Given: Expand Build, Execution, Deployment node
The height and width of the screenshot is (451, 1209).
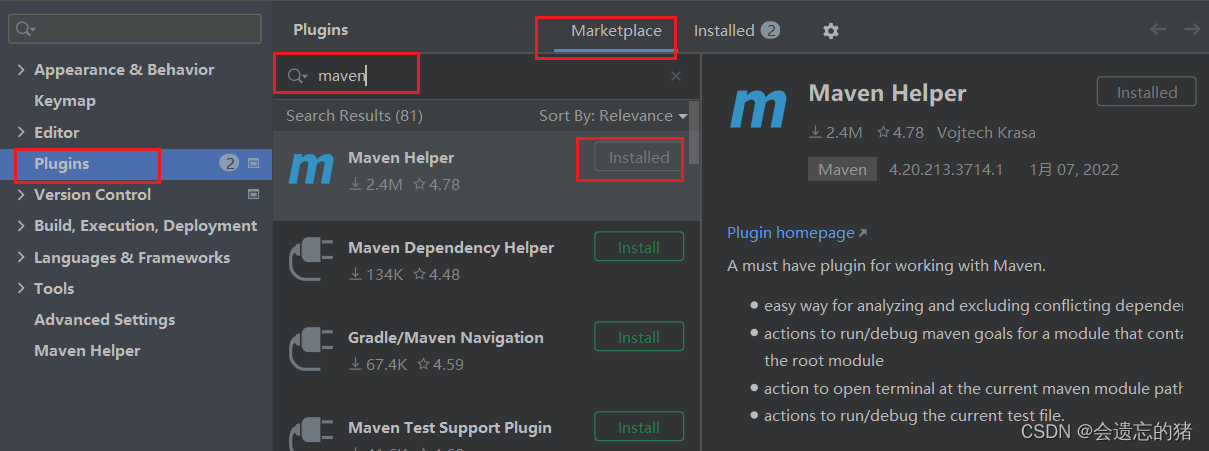Looking at the screenshot, I should (22, 226).
